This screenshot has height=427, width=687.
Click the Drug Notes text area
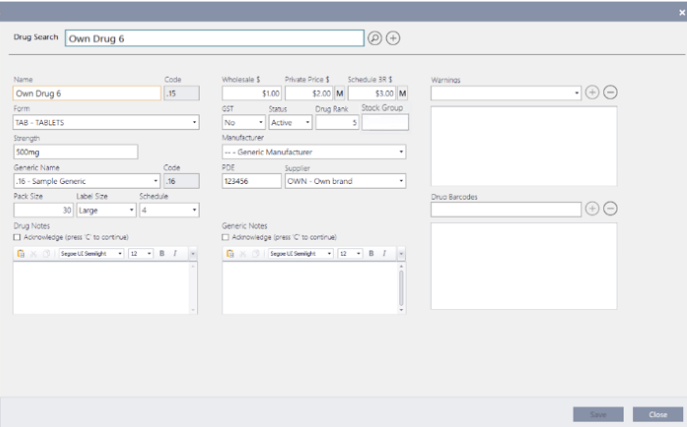102,288
